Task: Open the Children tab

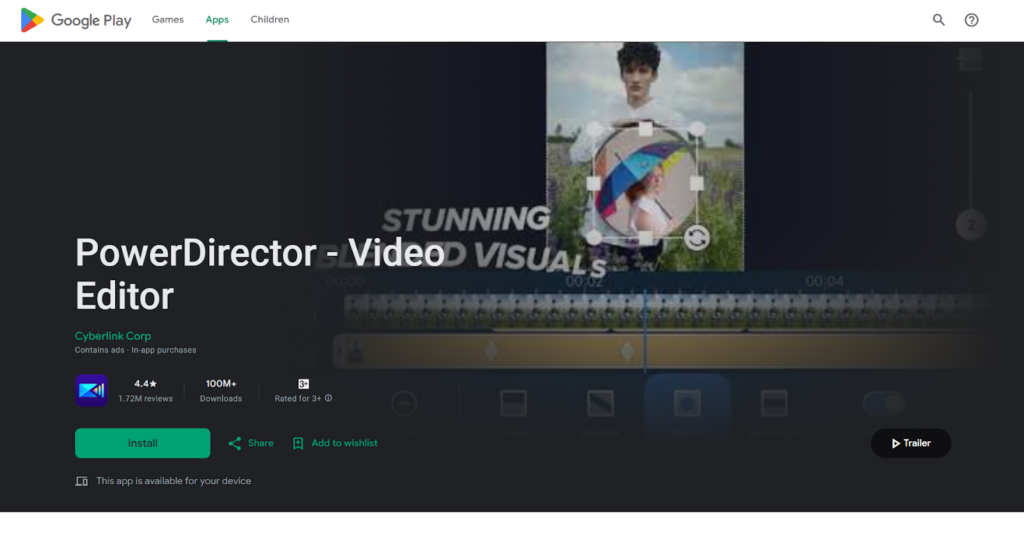Action: (x=270, y=20)
